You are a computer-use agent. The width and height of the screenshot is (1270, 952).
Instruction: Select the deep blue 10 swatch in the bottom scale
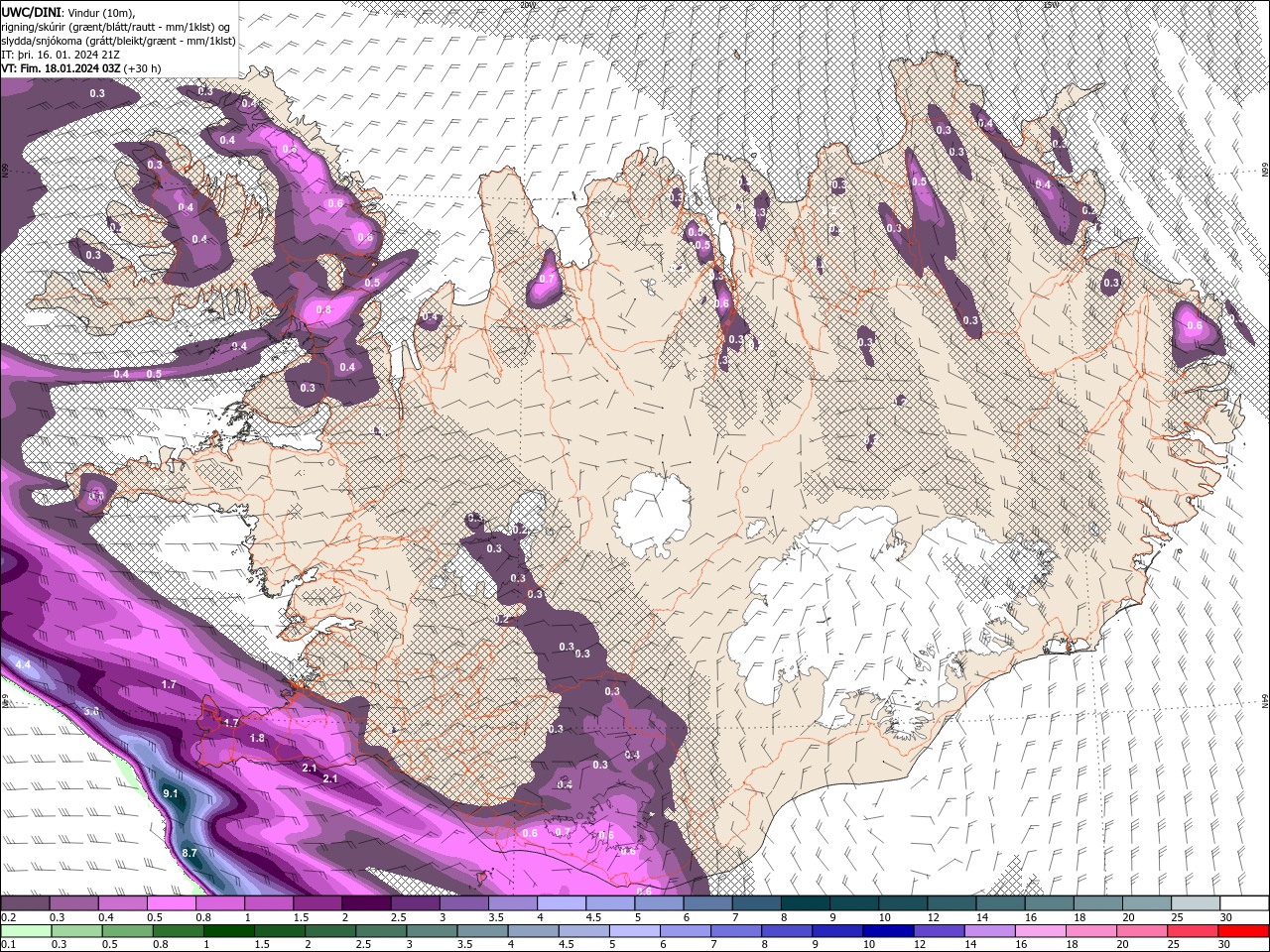(x=888, y=931)
